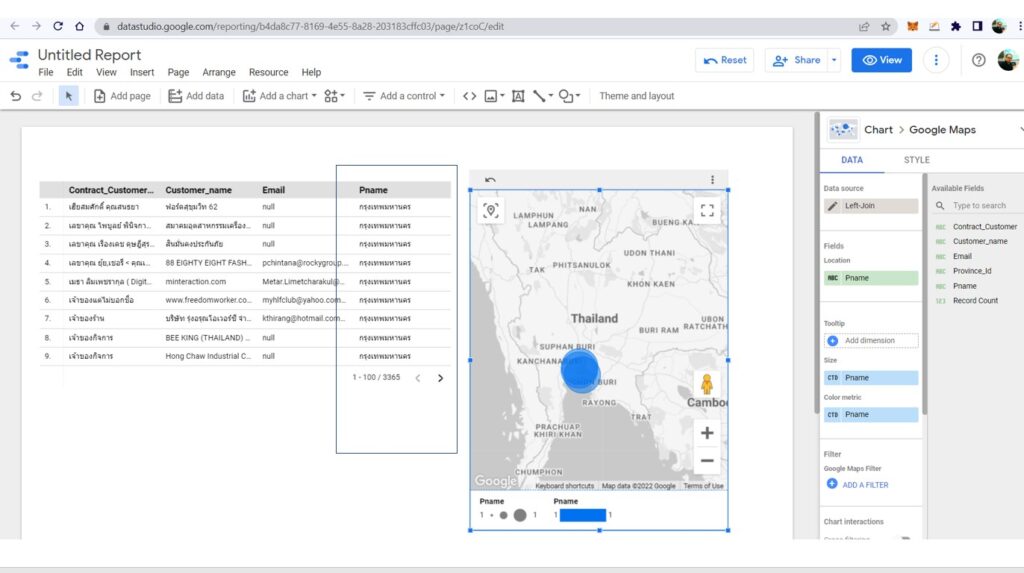This screenshot has height=573, width=1024.
Task: Expand the Share options arrow
Action: point(834,60)
